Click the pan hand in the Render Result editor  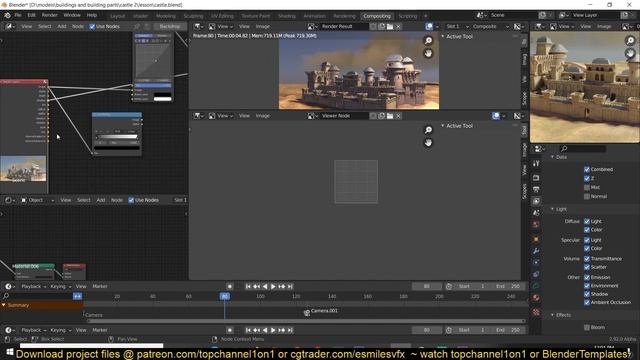[428, 53]
